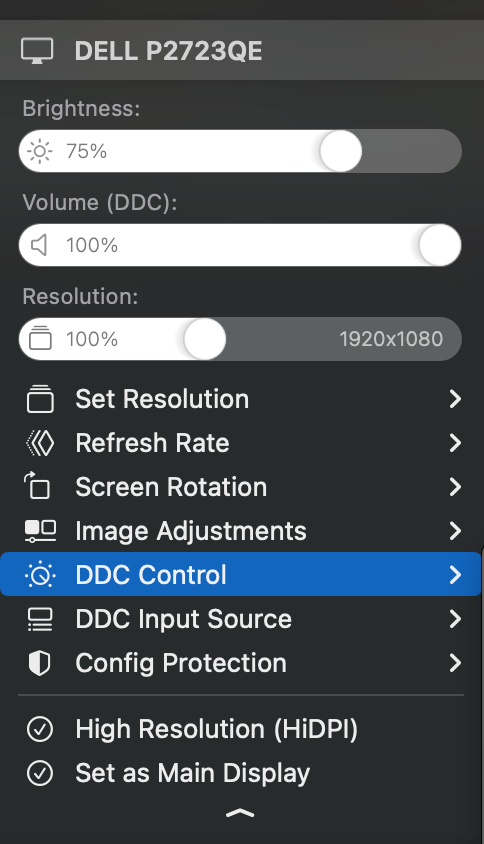This screenshot has height=844, width=484.
Task: Click the Set Resolution icon
Action: (40, 399)
